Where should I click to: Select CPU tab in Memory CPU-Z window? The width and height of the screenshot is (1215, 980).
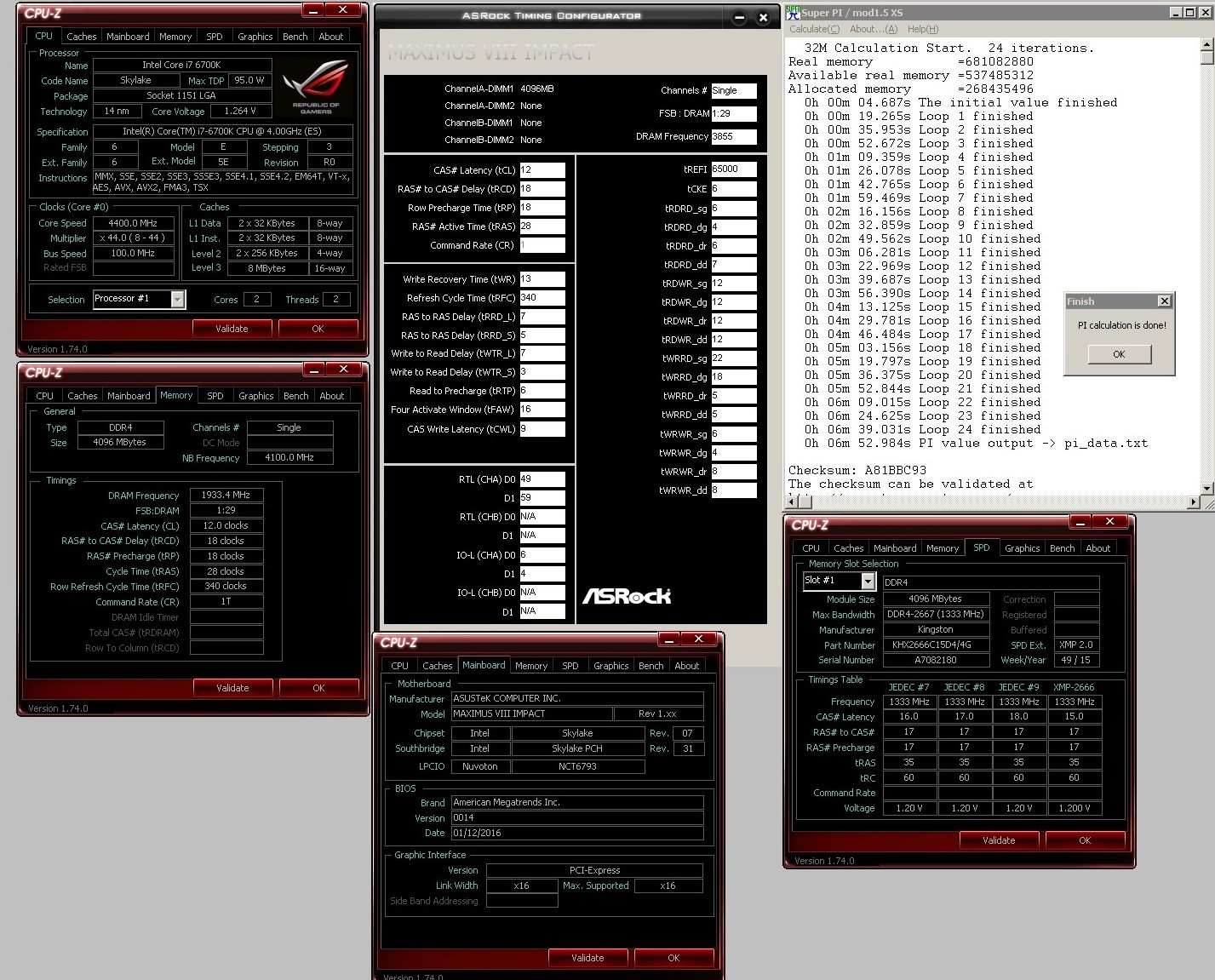45,396
